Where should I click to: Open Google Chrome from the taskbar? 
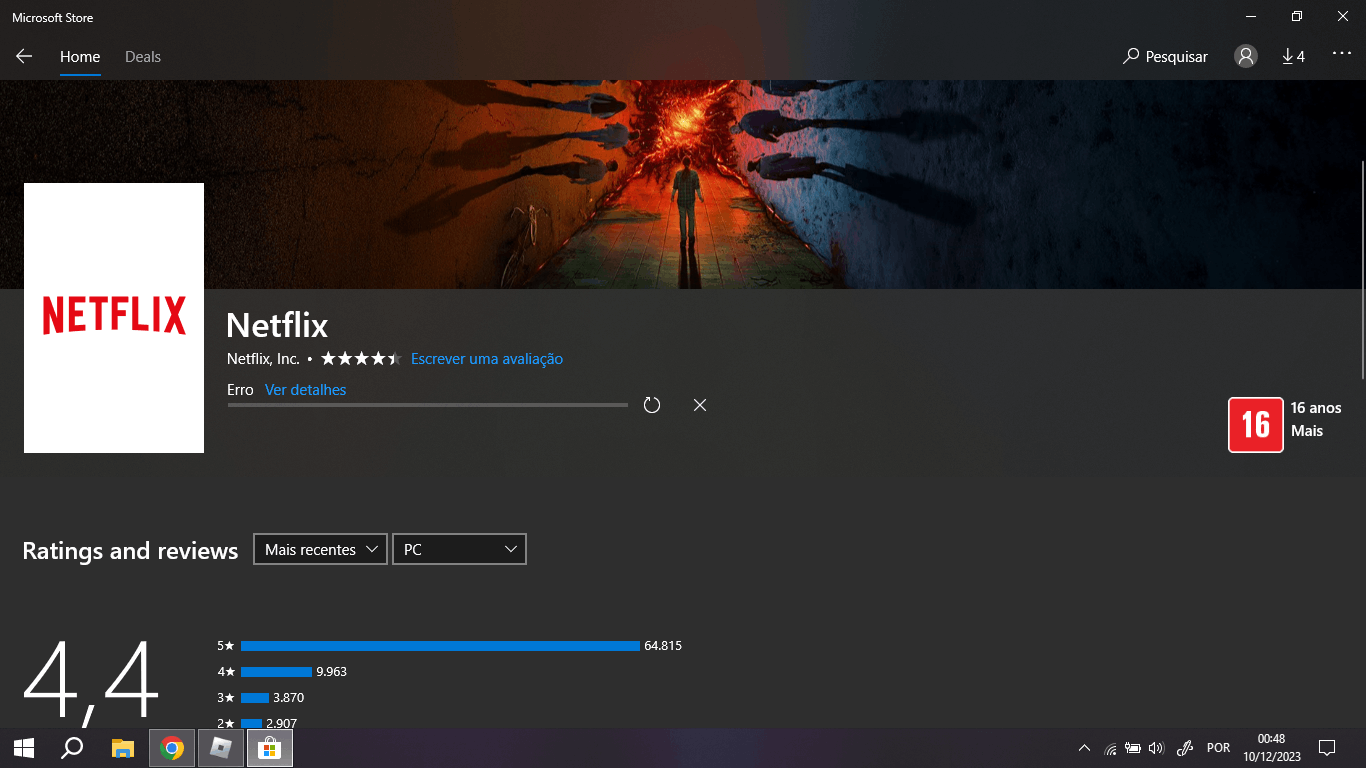[x=172, y=748]
